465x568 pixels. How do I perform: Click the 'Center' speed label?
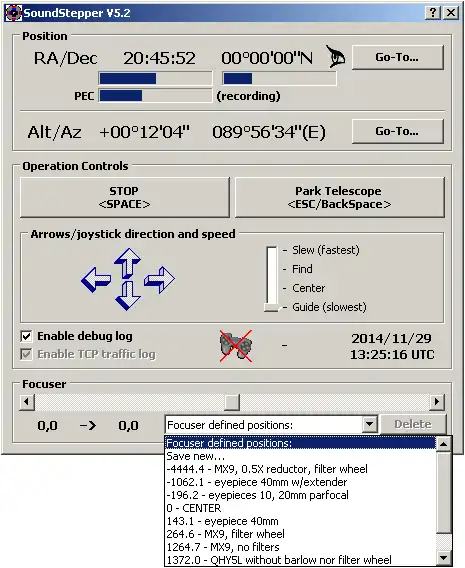(309, 288)
